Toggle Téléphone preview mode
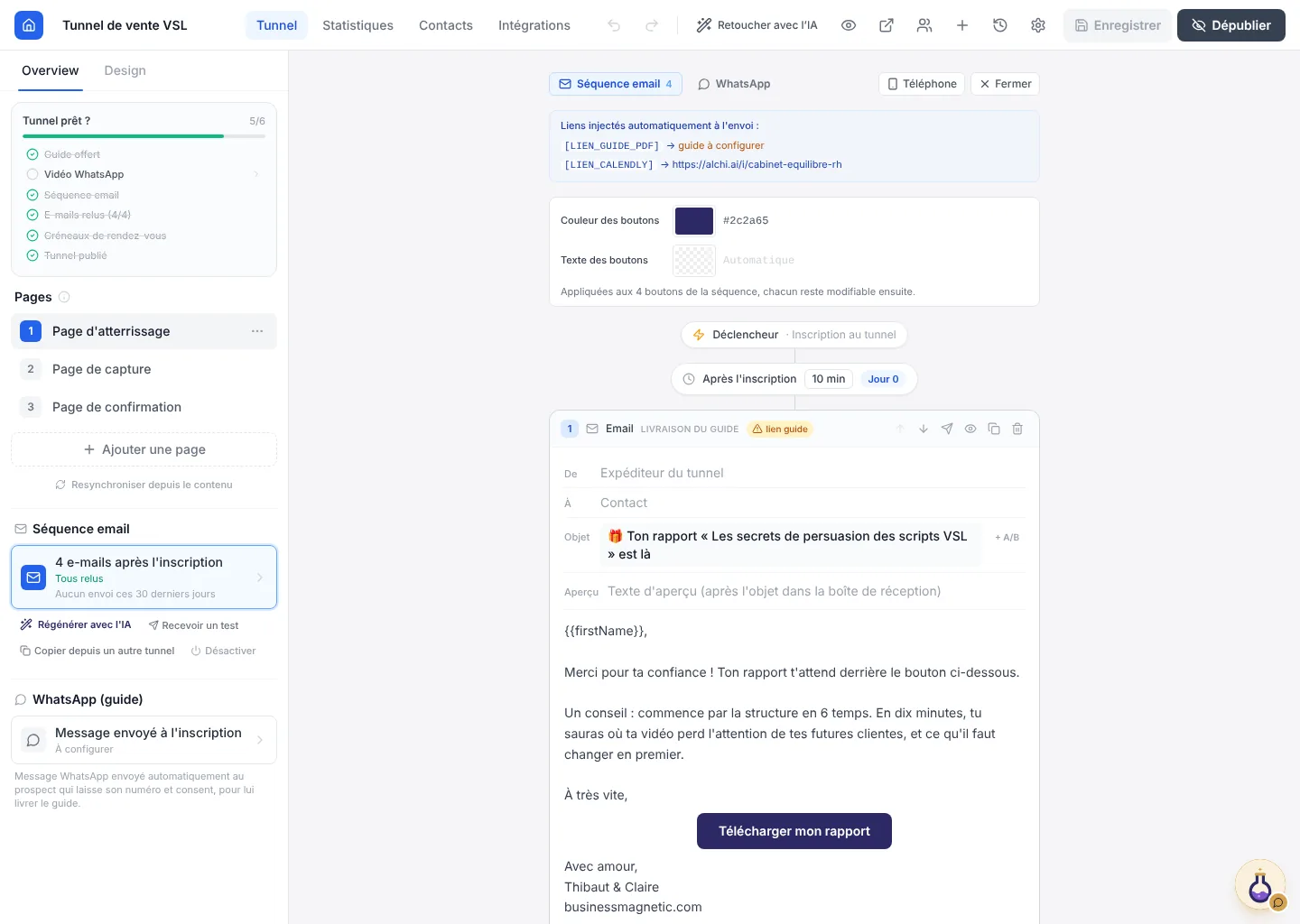Image resolution: width=1300 pixels, height=924 pixels. [x=922, y=84]
